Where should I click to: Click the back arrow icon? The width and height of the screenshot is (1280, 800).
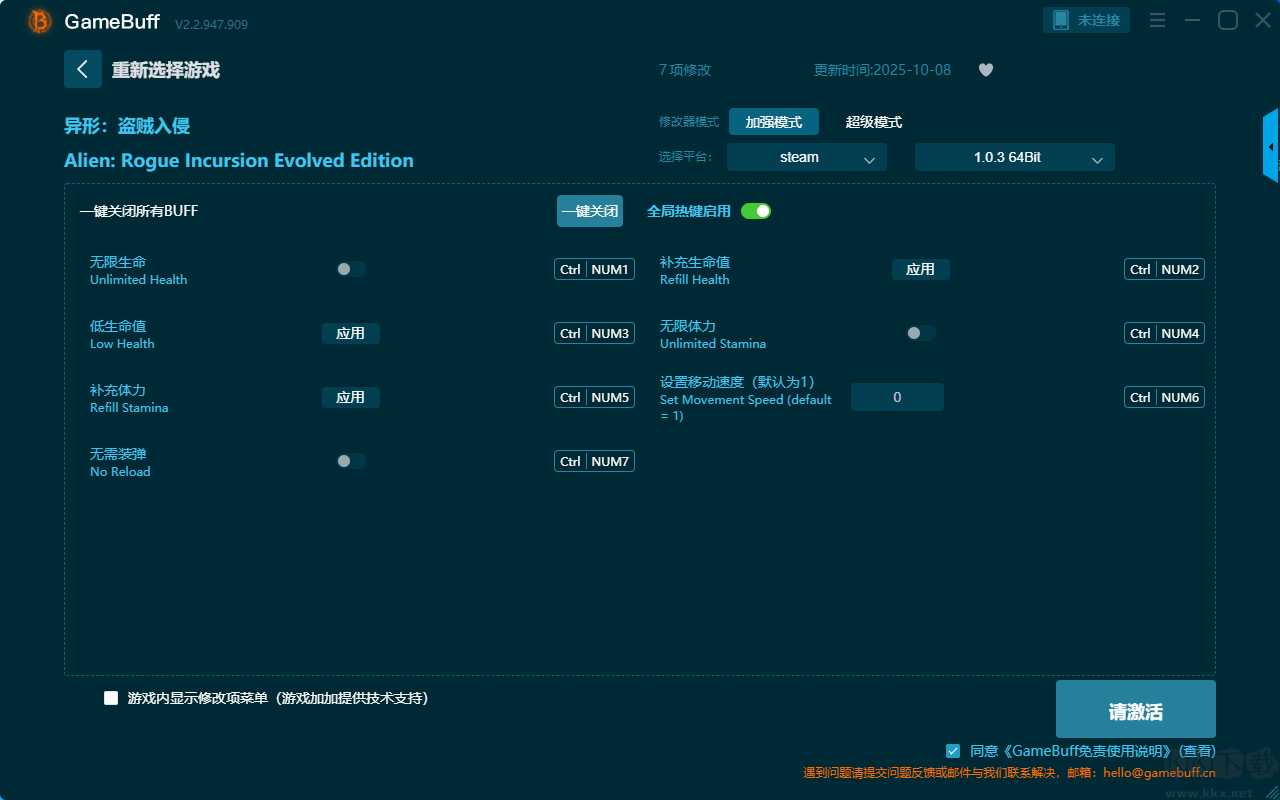tap(83, 69)
